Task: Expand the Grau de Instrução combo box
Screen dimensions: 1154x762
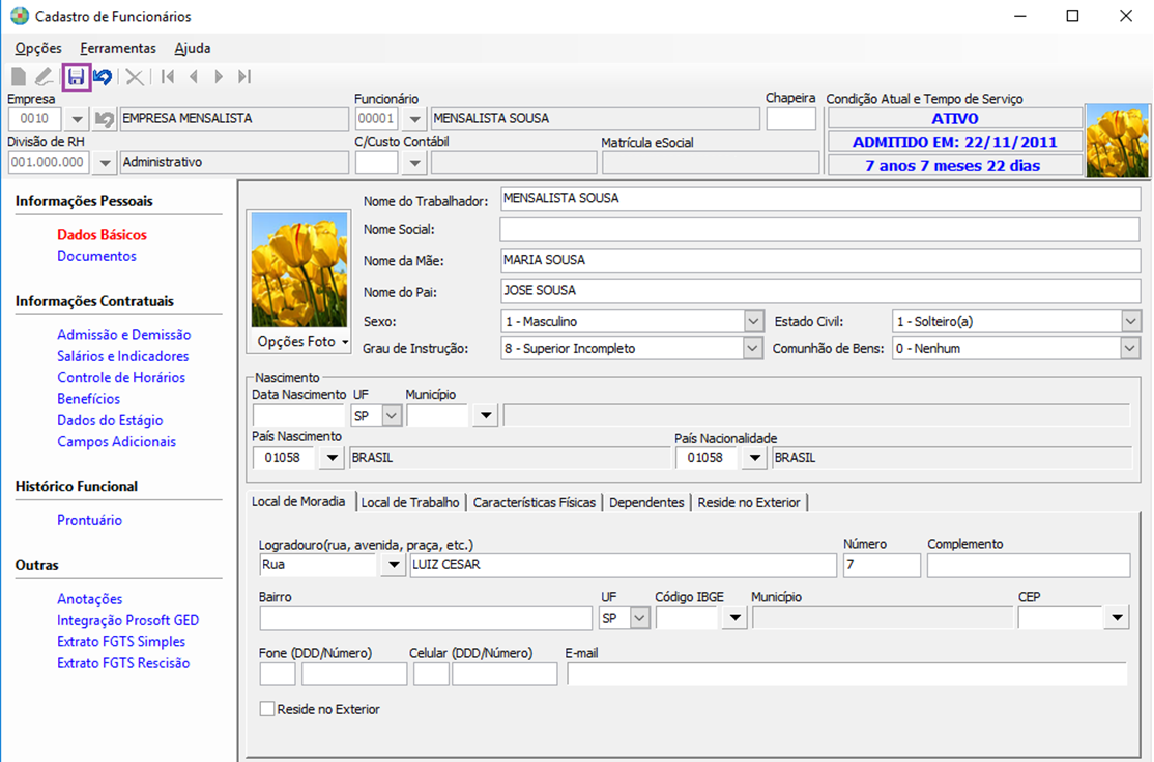Action: 752,349
